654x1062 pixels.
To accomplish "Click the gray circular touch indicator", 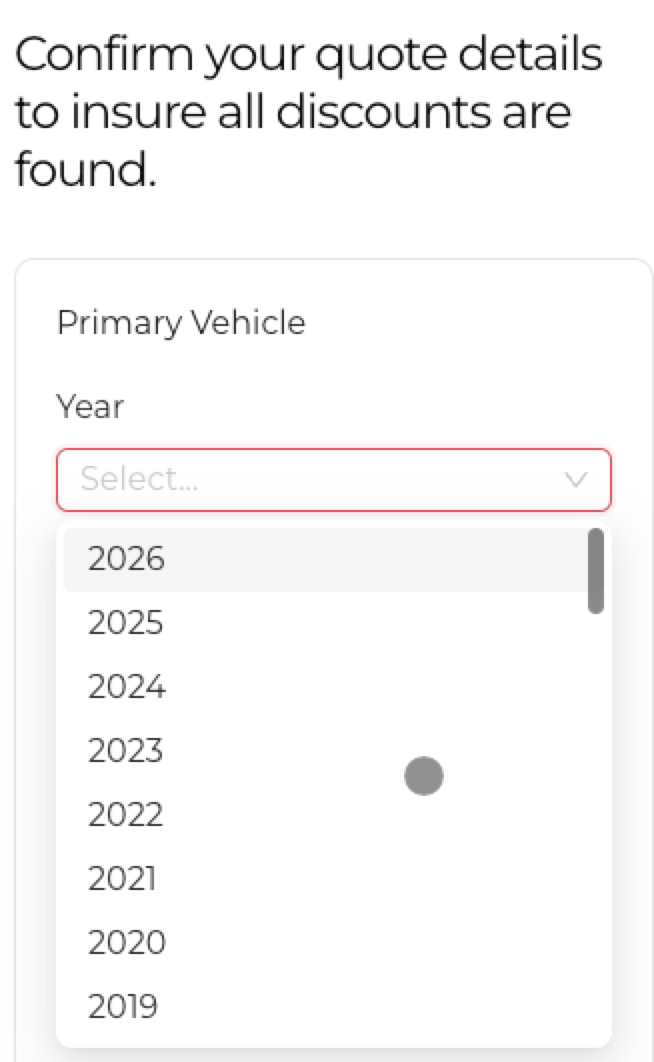I will [424, 776].
